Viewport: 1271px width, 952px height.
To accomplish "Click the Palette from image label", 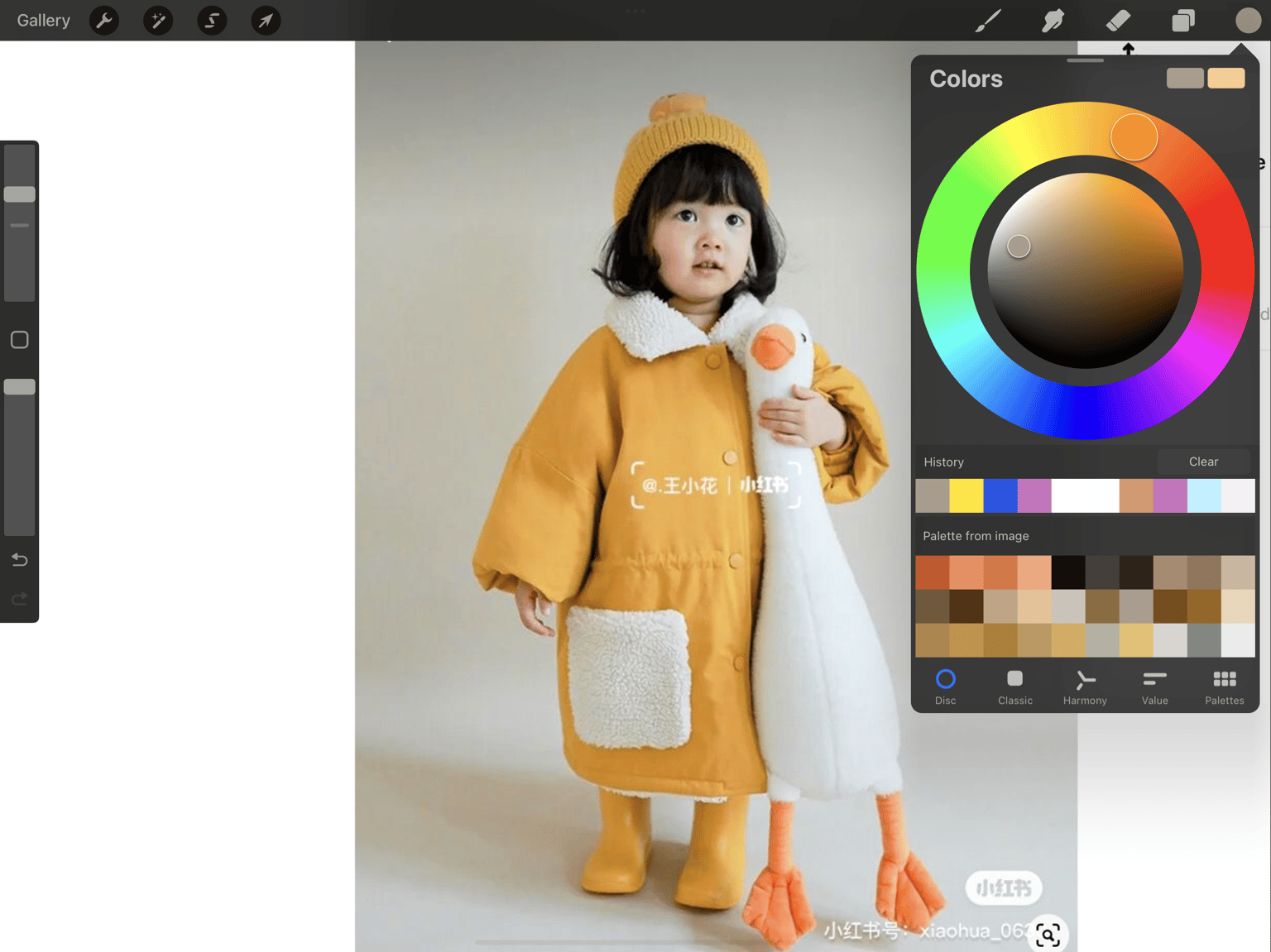I will (x=976, y=536).
